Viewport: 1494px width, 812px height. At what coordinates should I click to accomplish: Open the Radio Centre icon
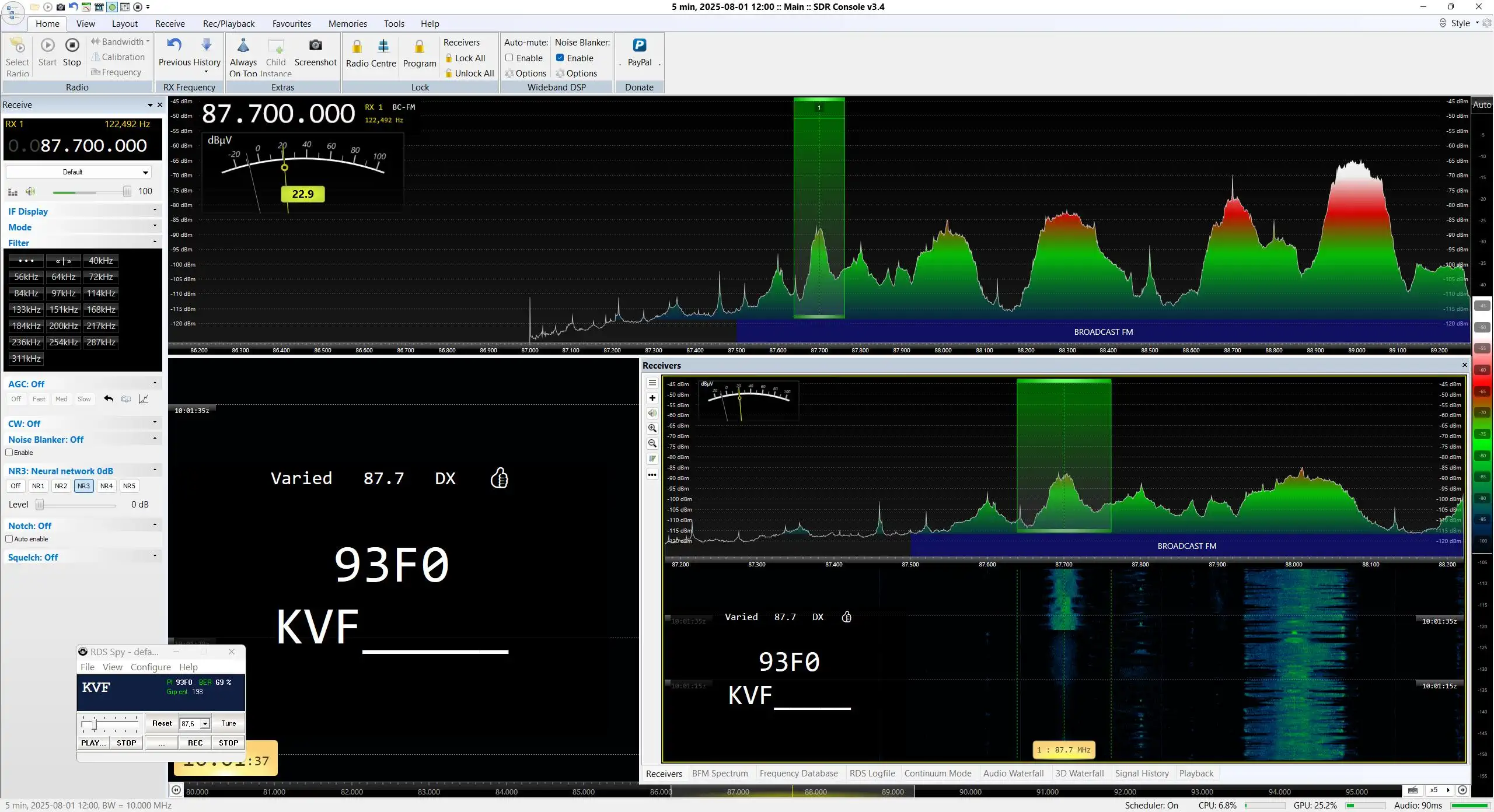pos(383,46)
